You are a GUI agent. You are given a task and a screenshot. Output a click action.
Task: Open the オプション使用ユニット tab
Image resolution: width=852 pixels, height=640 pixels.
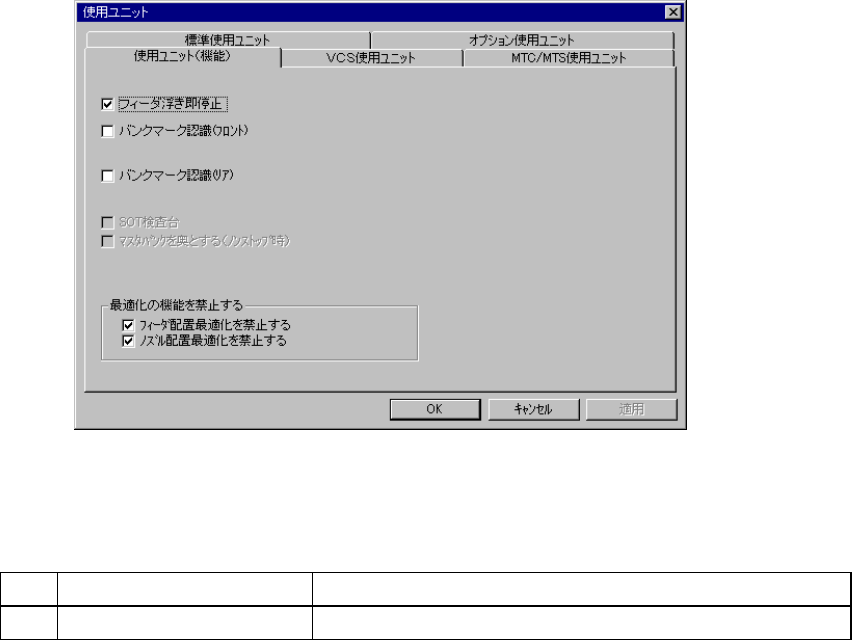(x=522, y=40)
